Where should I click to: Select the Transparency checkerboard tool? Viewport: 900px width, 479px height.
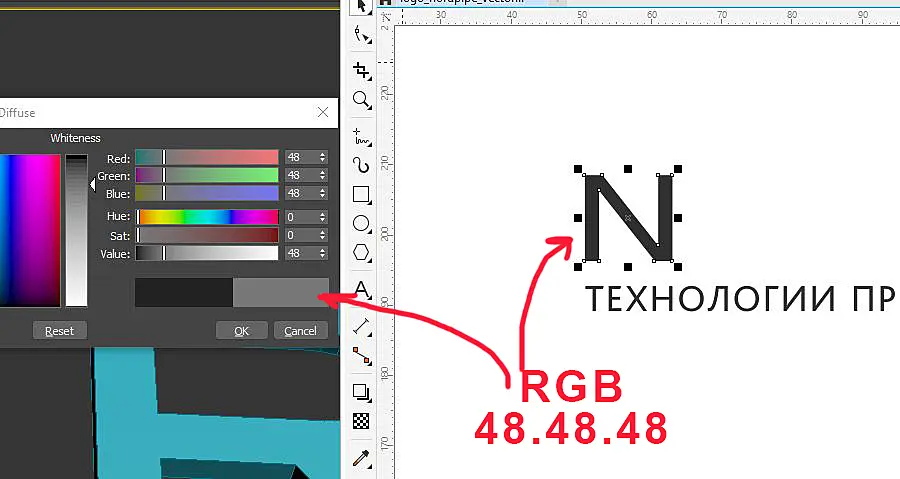[361, 421]
